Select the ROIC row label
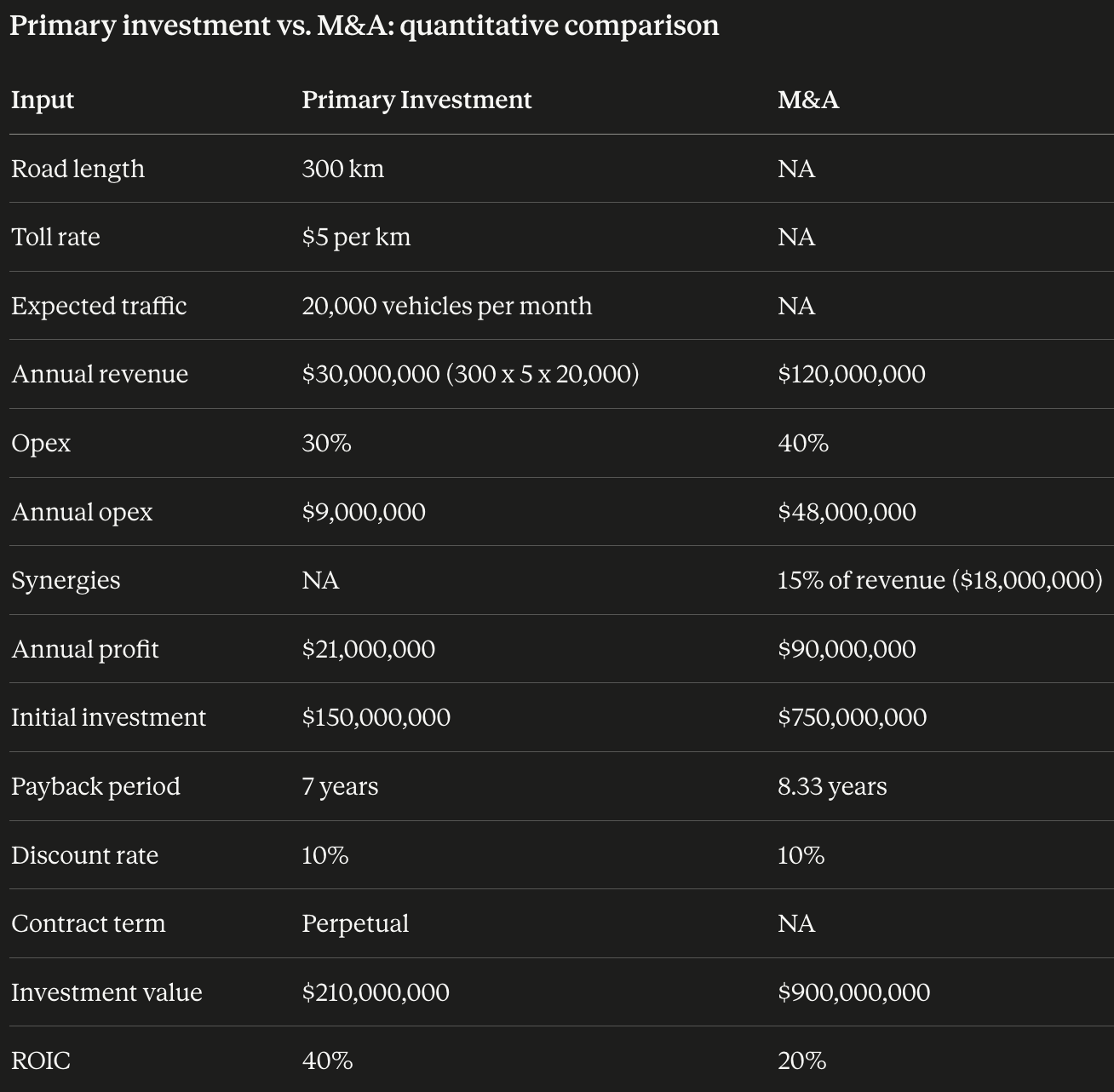The height and width of the screenshot is (1092, 1114). click(41, 1060)
